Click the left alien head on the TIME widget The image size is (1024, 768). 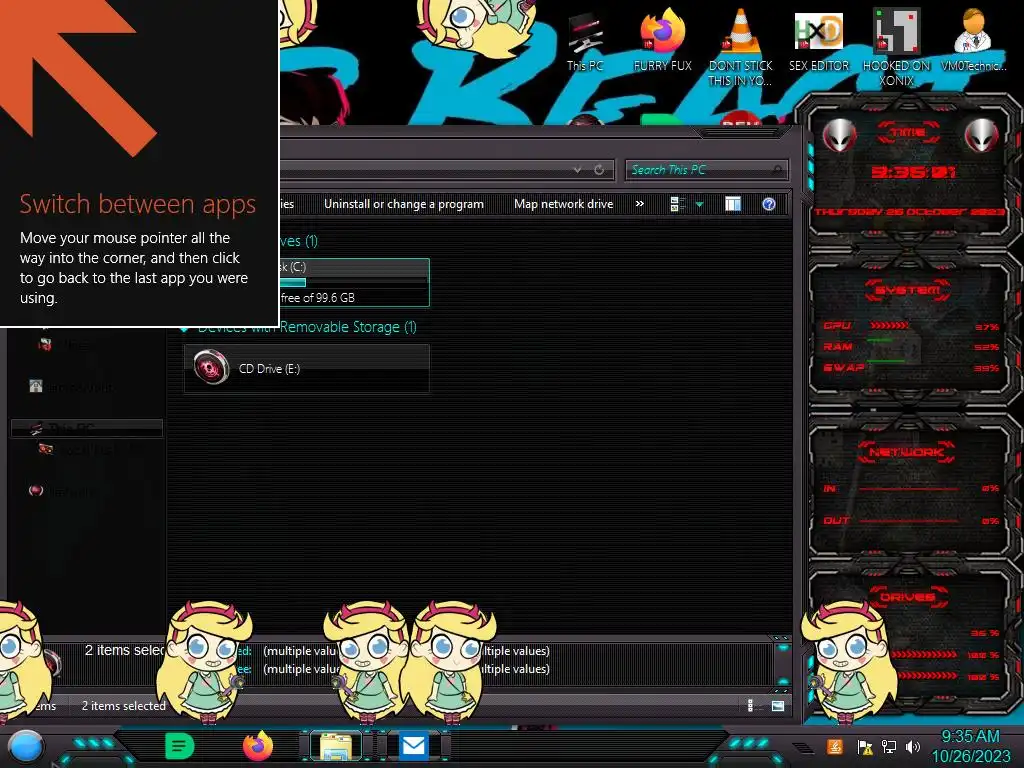(840, 136)
